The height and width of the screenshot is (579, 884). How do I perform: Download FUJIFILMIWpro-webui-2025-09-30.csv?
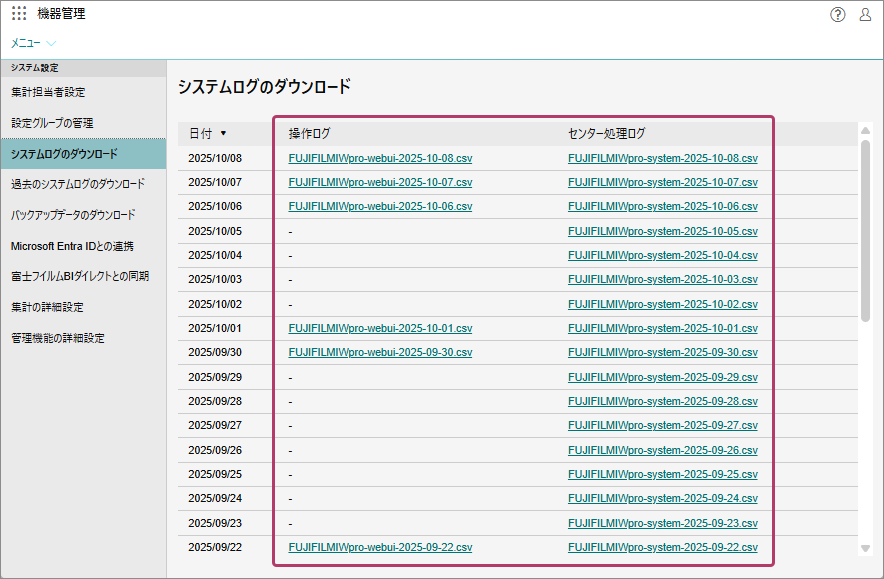[380, 352]
